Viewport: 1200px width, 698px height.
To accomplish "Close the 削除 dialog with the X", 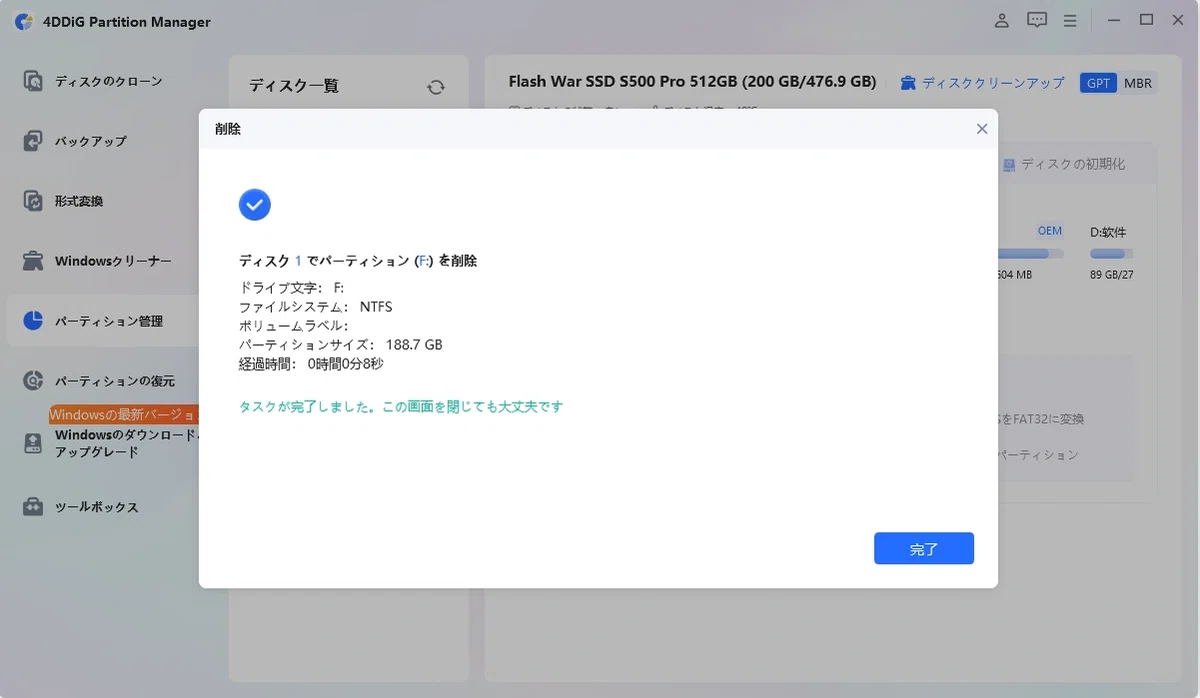I will [982, 129].
